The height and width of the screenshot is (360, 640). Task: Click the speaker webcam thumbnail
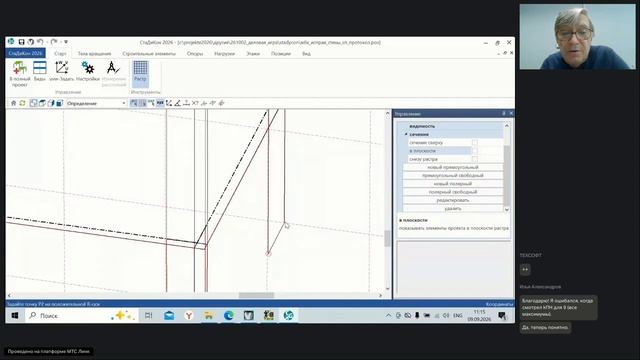pos(578,37)
